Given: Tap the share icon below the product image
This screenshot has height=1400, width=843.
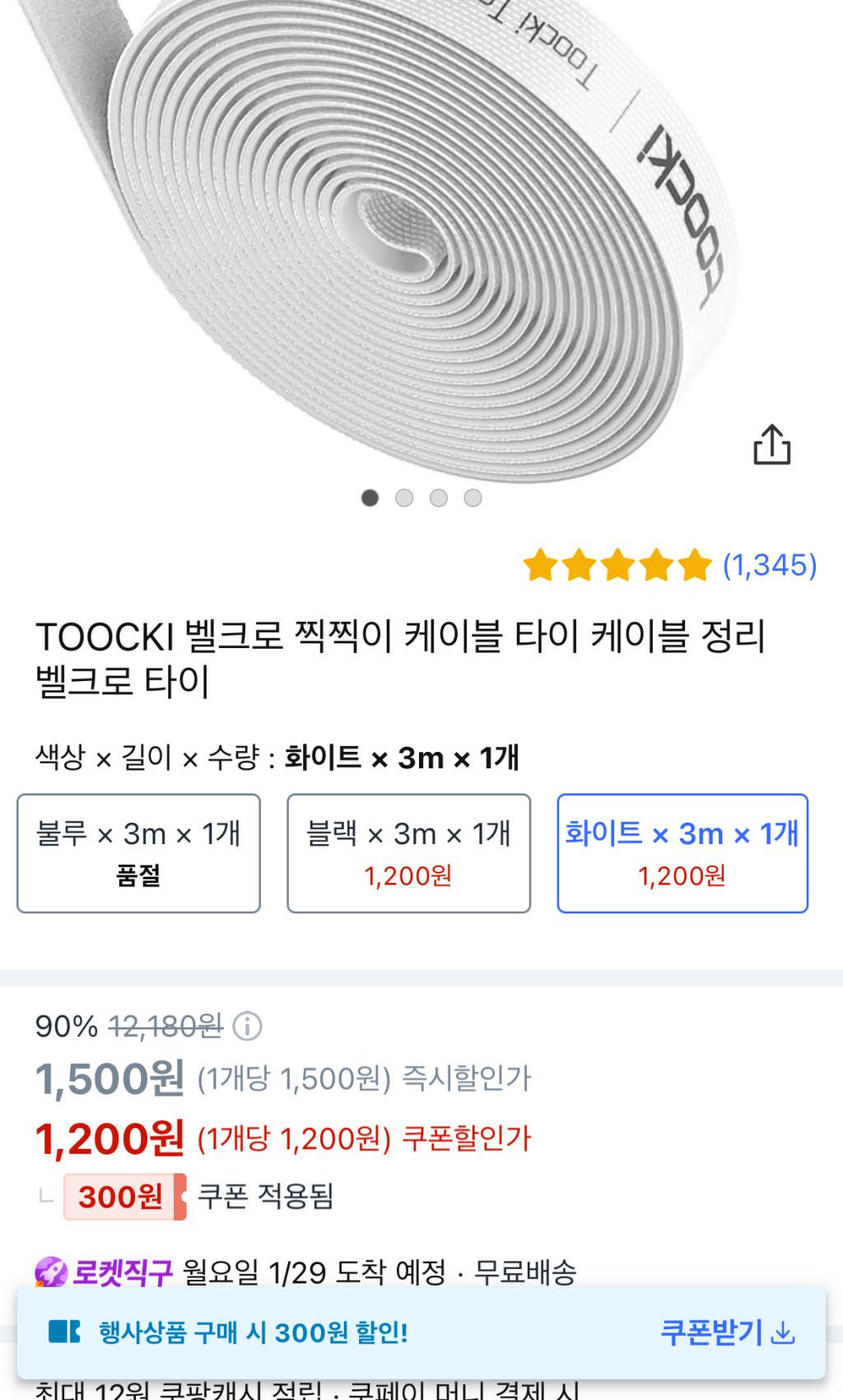Looking at the screenshot, I should pyautogui.click(x=771, y=445).
